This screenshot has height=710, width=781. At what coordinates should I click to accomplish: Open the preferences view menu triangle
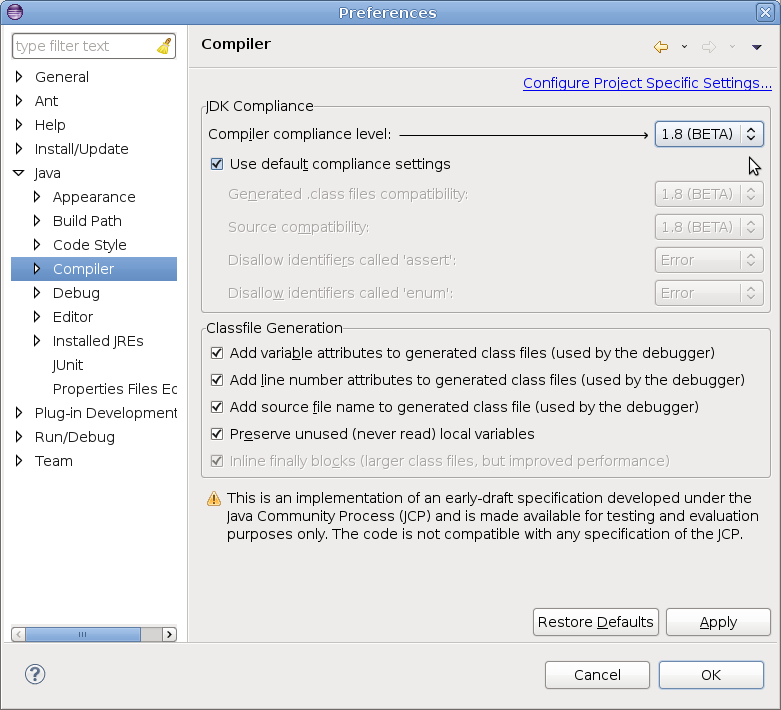(x=757, y=47)
